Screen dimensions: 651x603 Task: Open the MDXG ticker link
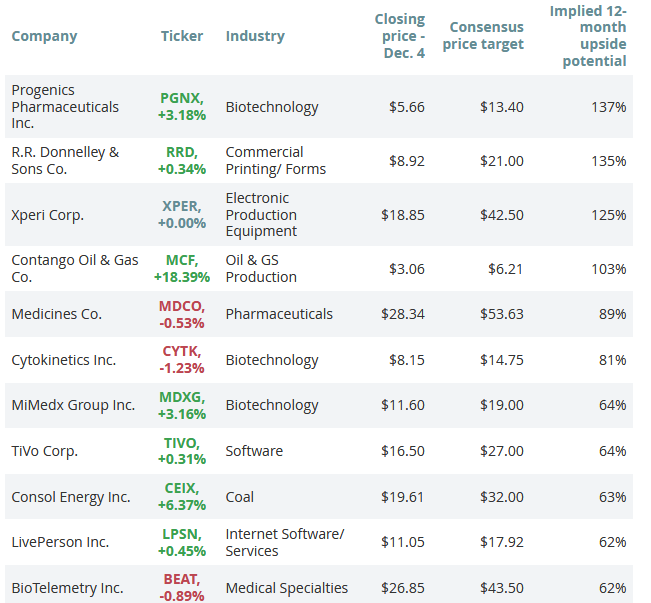[x=181, y=397]
